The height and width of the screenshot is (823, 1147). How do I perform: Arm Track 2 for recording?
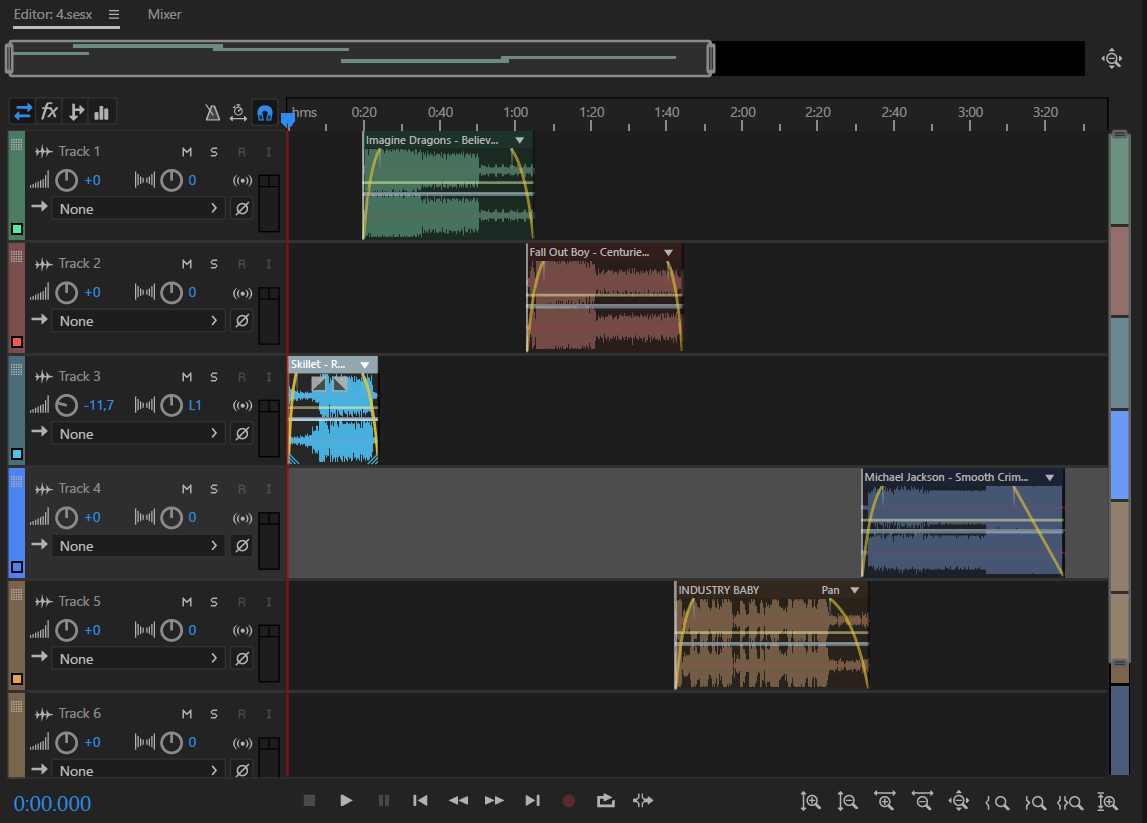[x=241, y=264]
